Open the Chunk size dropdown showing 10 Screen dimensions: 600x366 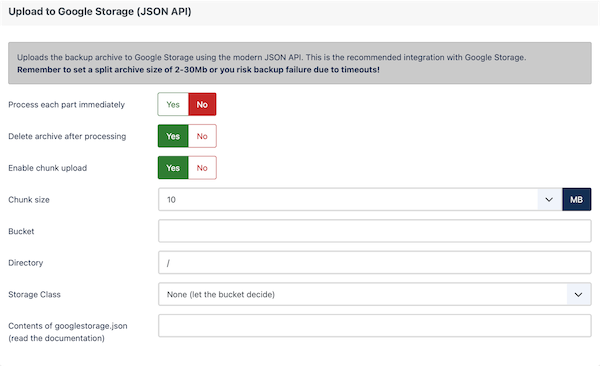(x=360, y=199)
